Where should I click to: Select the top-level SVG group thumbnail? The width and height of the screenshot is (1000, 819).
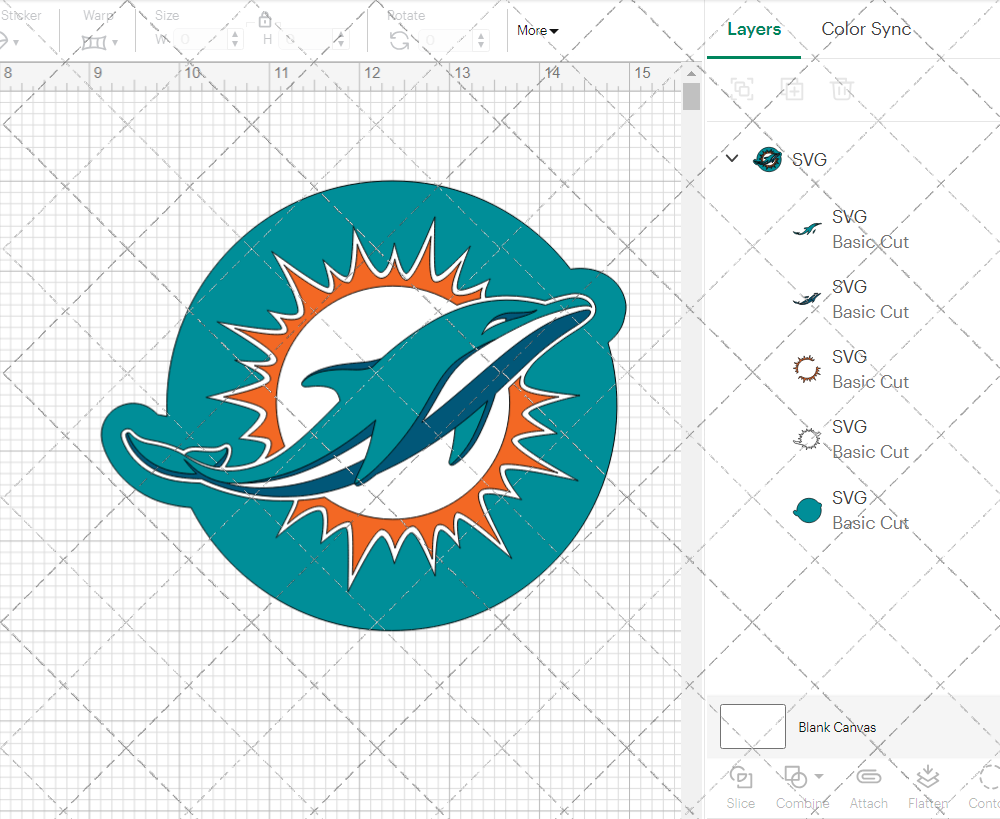[x=767, y=159]
